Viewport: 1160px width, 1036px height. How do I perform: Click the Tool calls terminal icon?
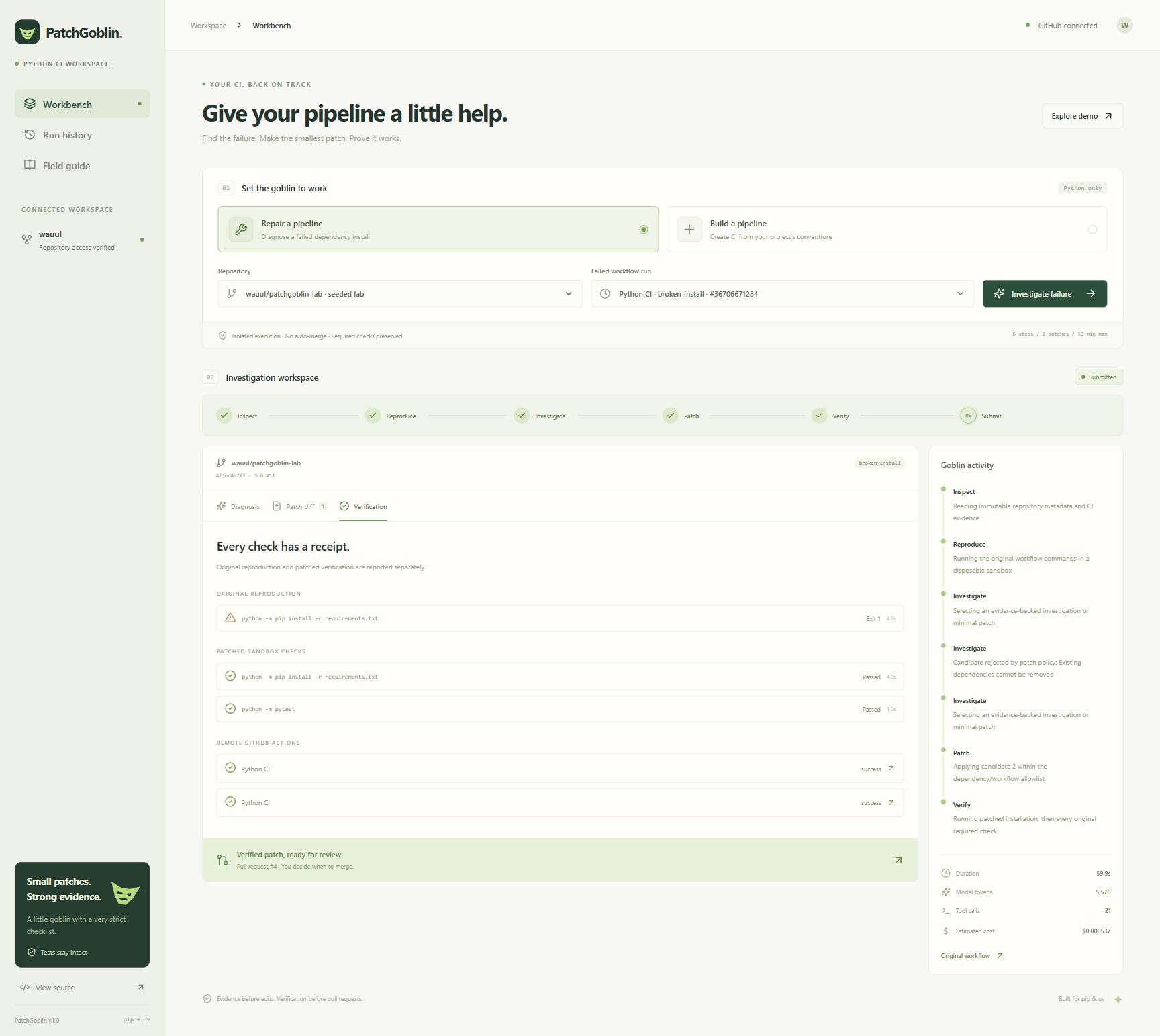[x=946, y=910]
